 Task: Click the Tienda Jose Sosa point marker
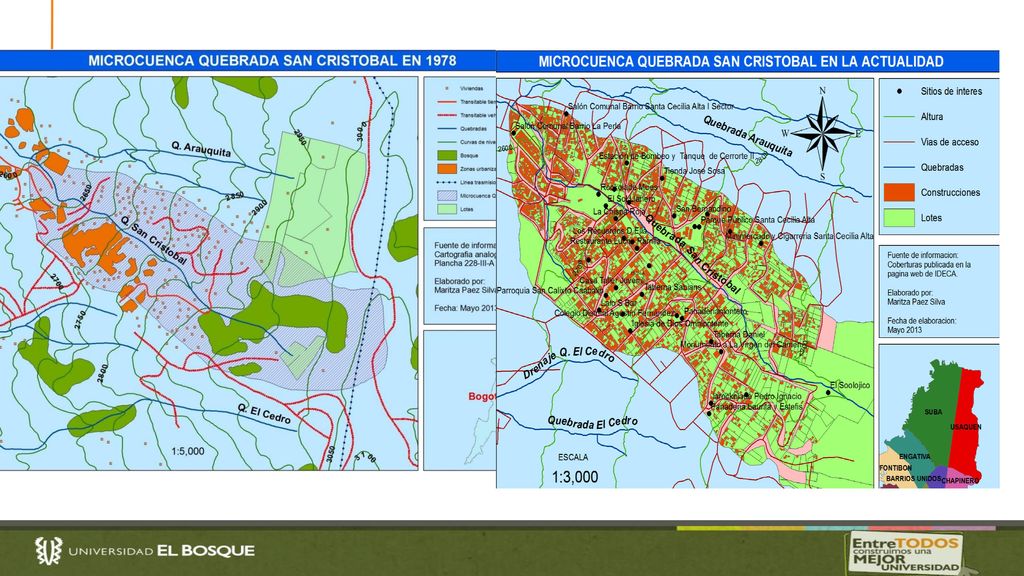click(x=662, y=178)
